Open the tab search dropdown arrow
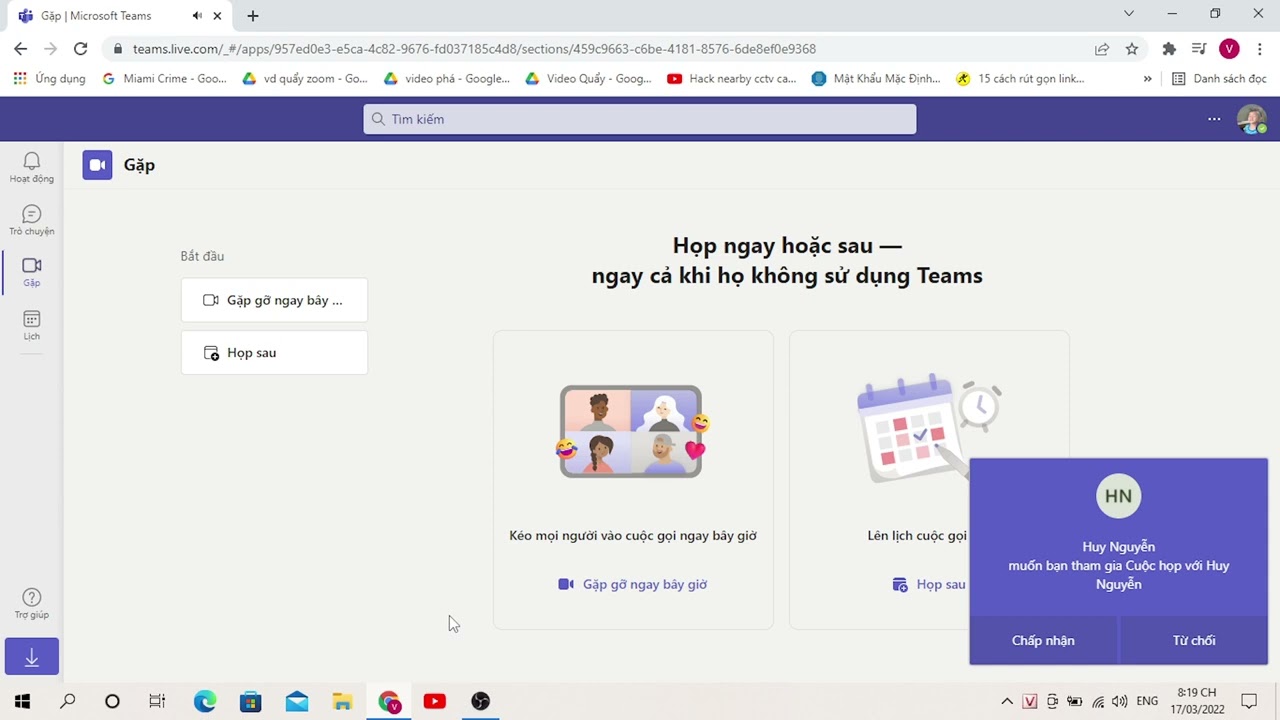This screenshot has height=720, width=1280. [x=1129, y=14]
